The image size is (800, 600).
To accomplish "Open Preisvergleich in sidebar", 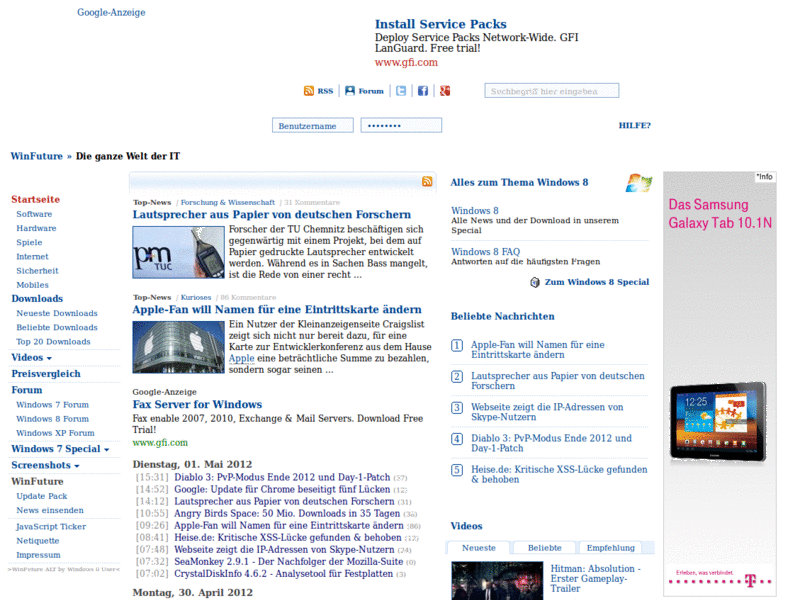I will point(46,373).
